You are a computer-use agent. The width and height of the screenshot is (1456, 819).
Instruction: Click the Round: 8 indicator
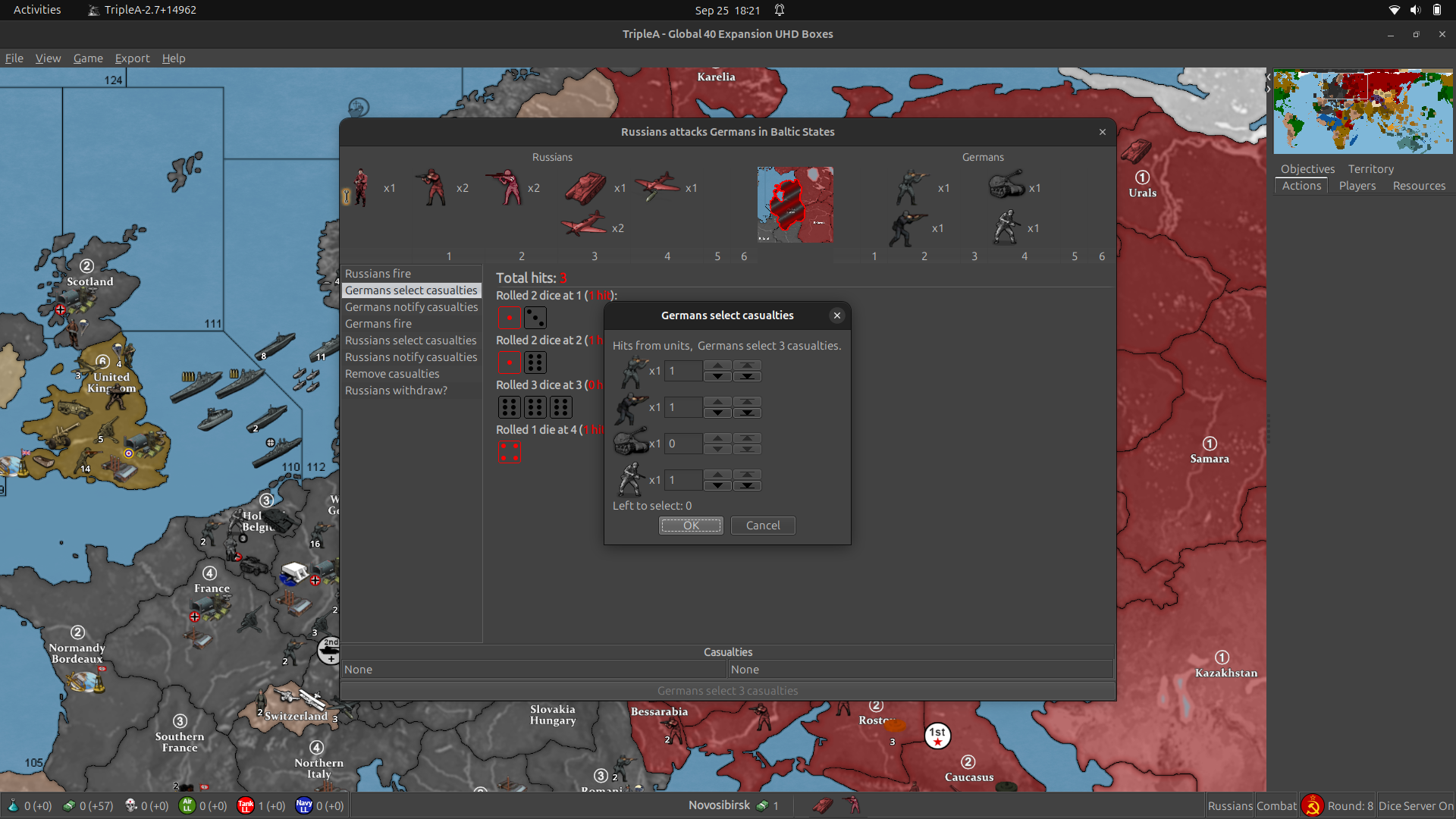[1350, 806]
